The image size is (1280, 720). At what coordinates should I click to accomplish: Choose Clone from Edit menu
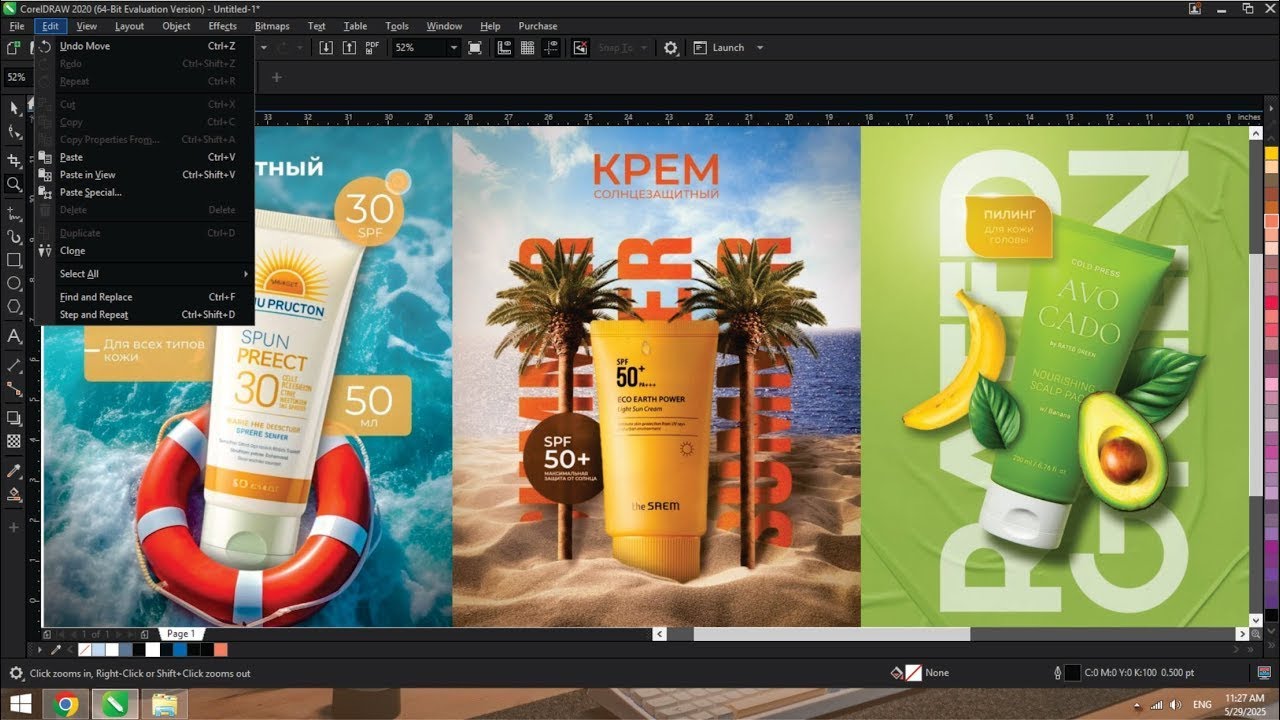145,251
